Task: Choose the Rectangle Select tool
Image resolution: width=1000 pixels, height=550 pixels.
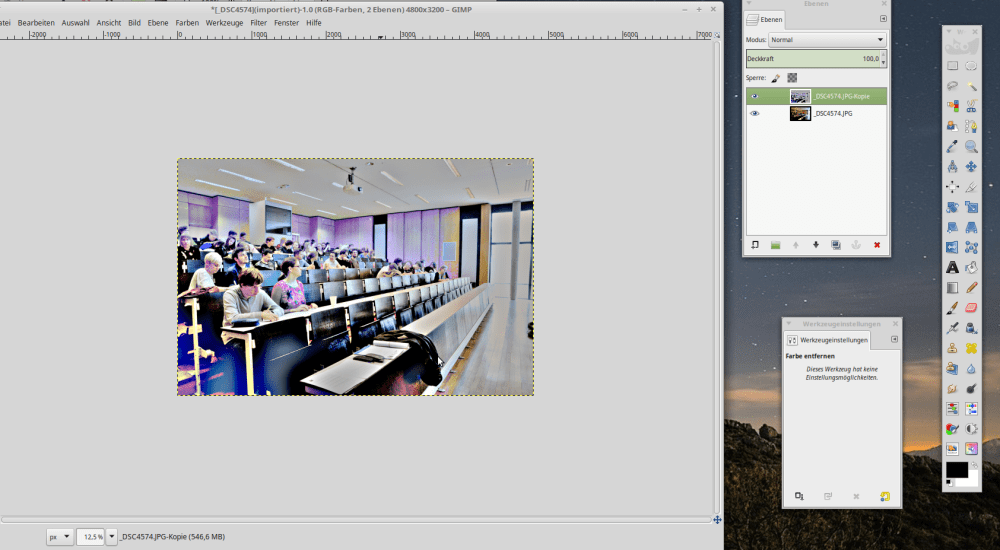Action: pos(952,66)
